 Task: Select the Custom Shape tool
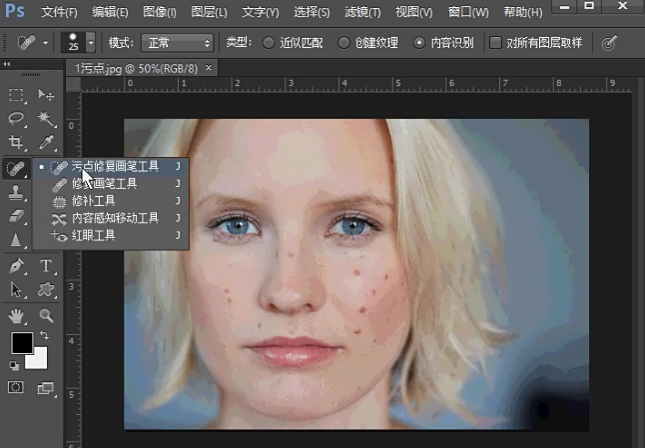pyautogui.click(x=46, y=290)
